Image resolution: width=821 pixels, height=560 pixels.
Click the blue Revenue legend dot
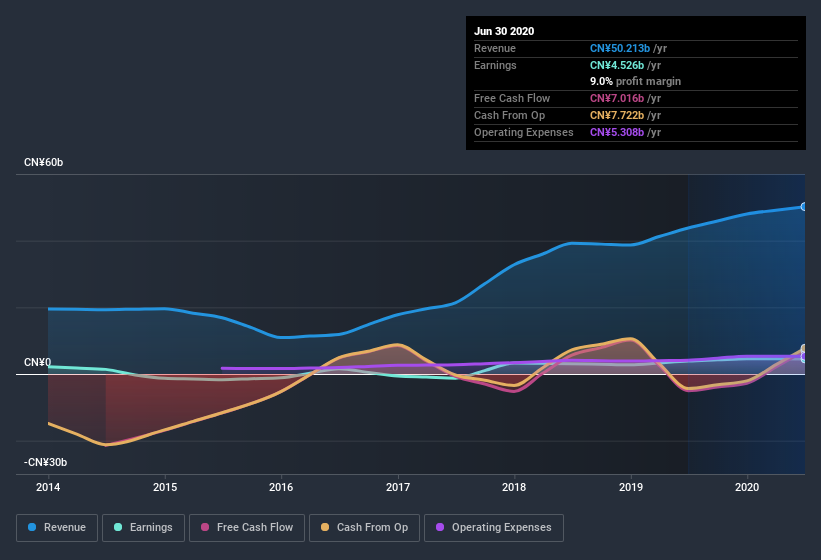[x=33, y=527]
